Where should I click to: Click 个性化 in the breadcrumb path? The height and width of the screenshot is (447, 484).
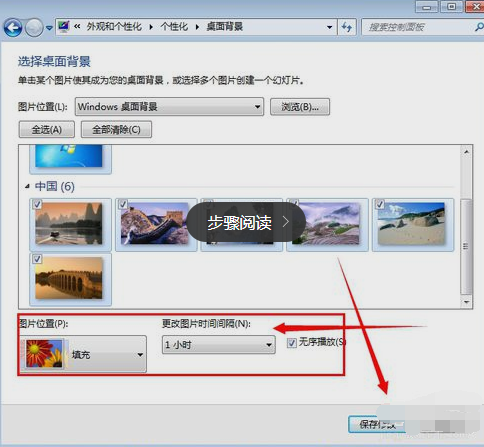point(174,27)
